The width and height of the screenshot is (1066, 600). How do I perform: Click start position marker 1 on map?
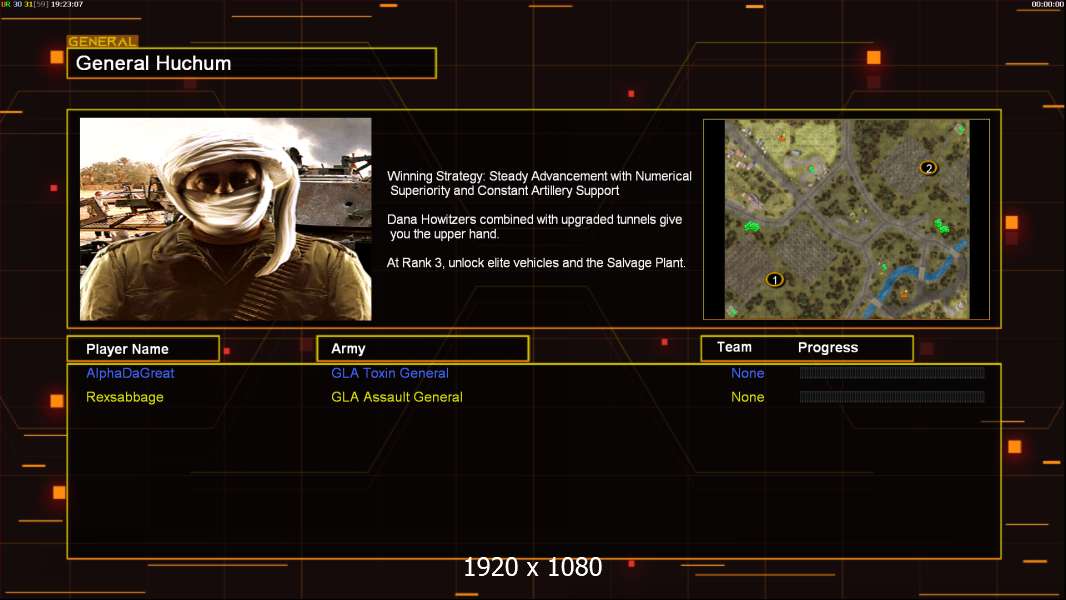click(773, 279)
